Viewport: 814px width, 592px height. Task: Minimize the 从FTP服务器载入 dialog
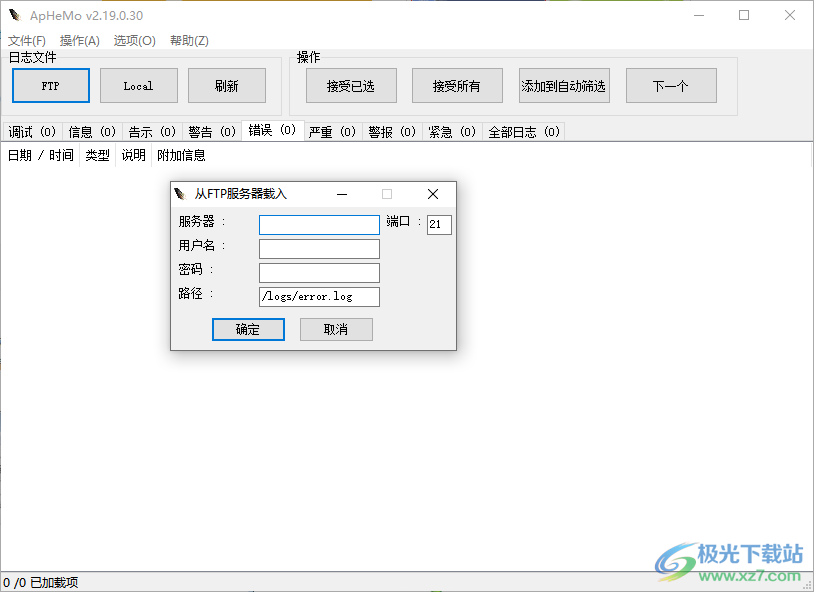[x=342, y=194]
